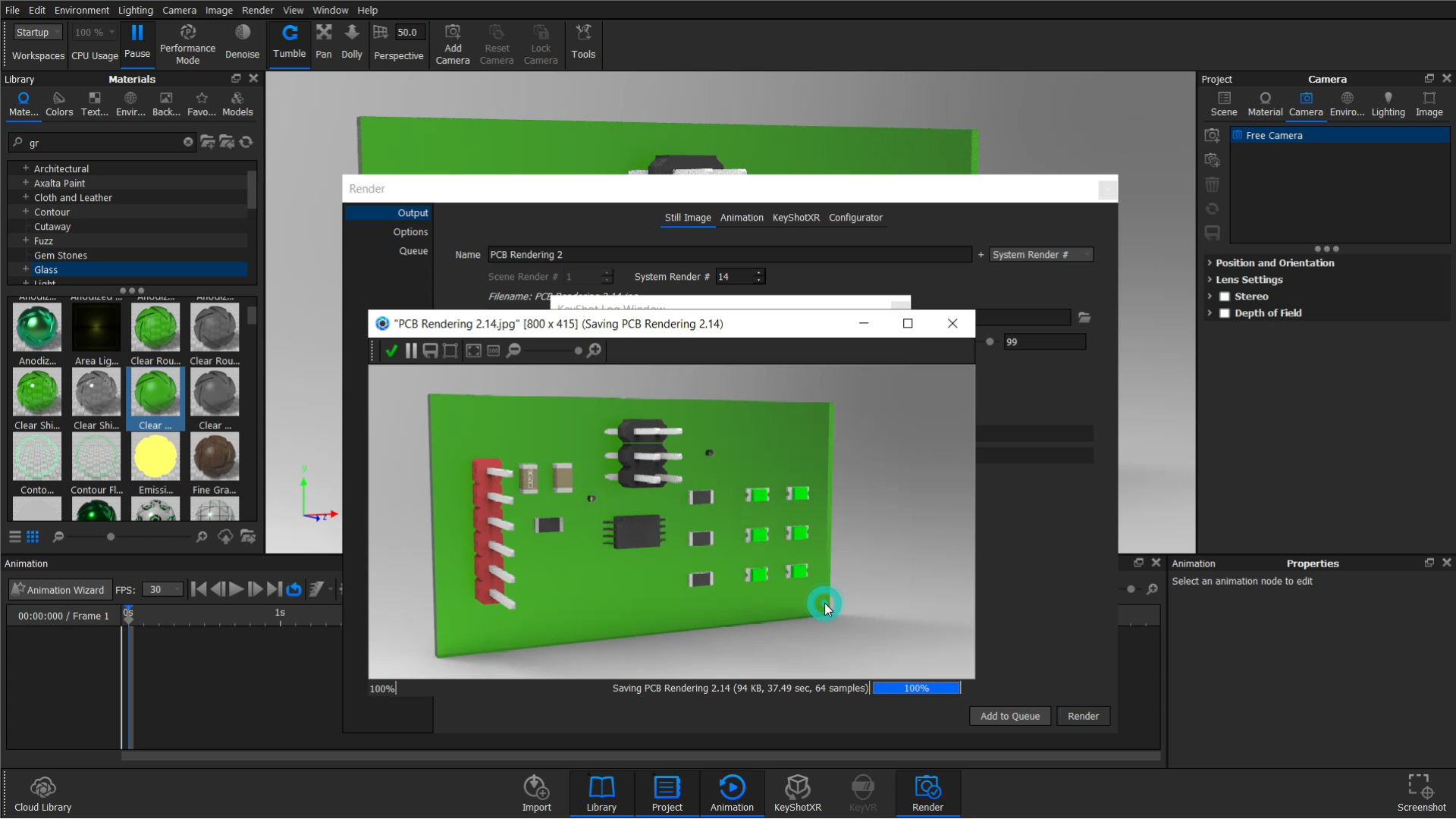Enable Denoise

(242, 43)
